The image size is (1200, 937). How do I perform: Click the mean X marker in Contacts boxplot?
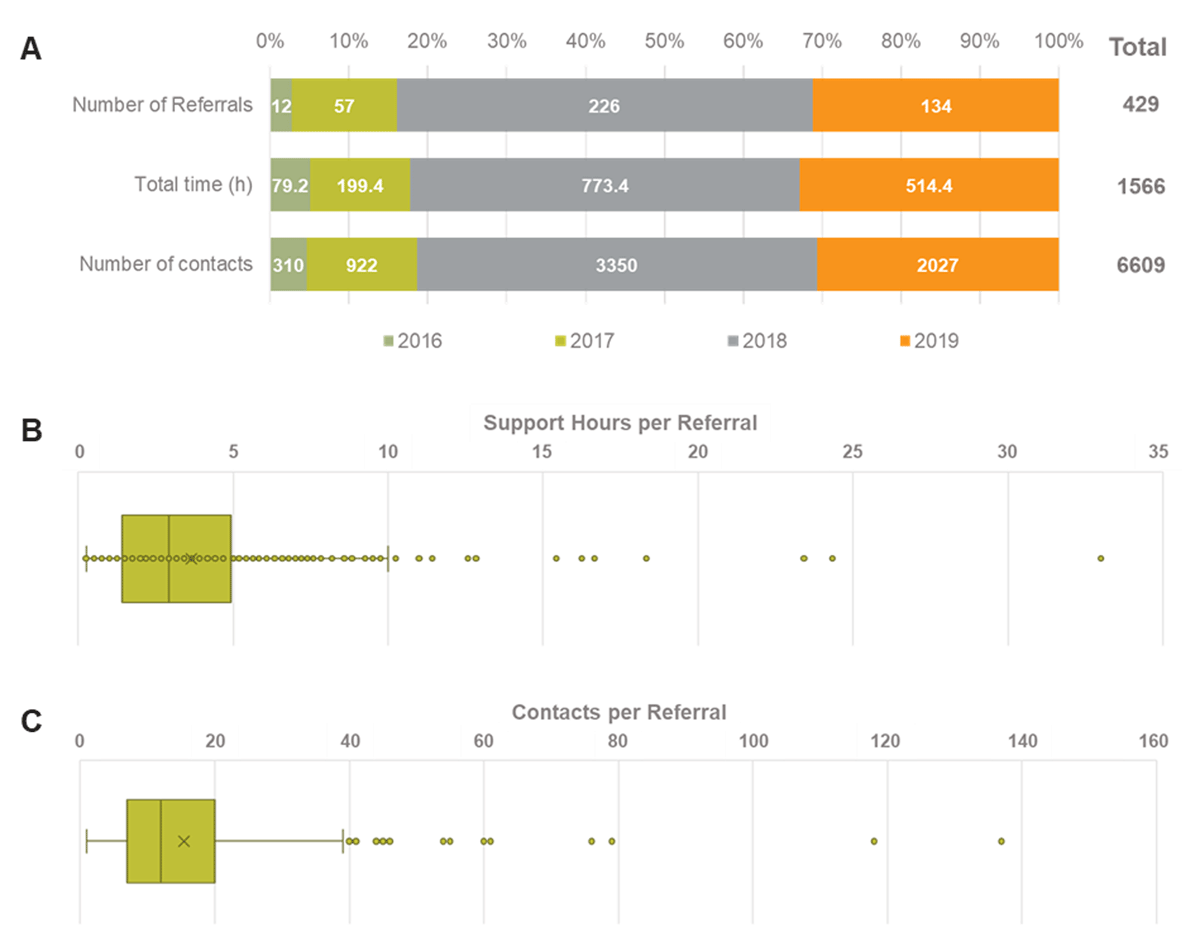(x=183, y=841)
